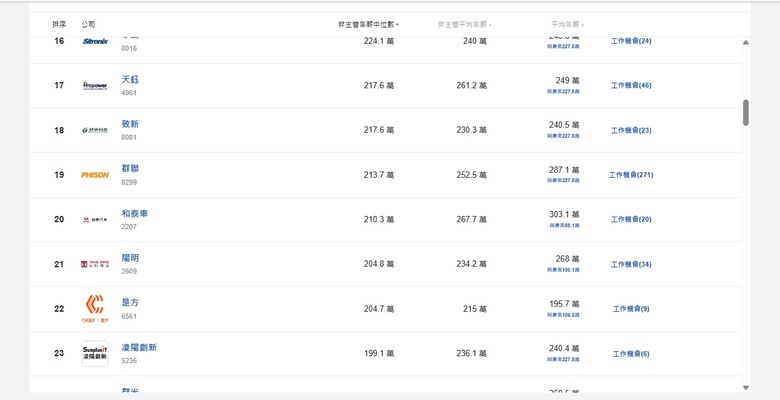Open the 和泰車 company page link

point(135,213)
